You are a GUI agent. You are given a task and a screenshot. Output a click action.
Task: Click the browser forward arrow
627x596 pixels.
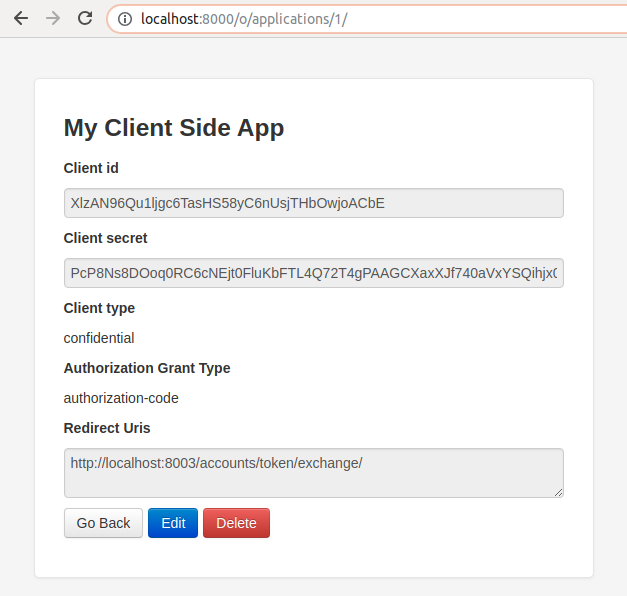click(52, 18)
